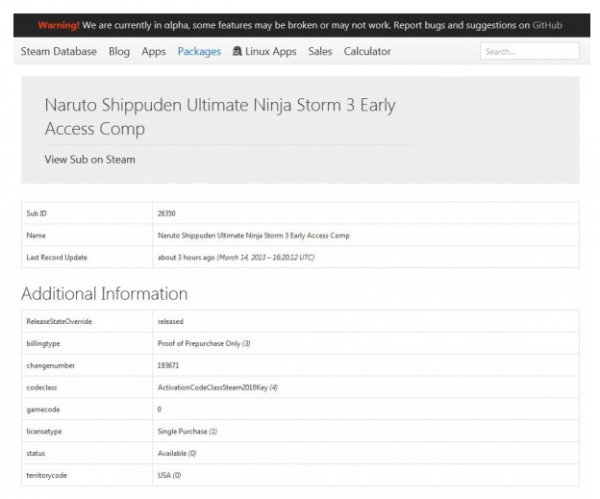Click the Last Record Update label
Screen dimensions: 600x499
pyautogui.click(x=57, y=257)
